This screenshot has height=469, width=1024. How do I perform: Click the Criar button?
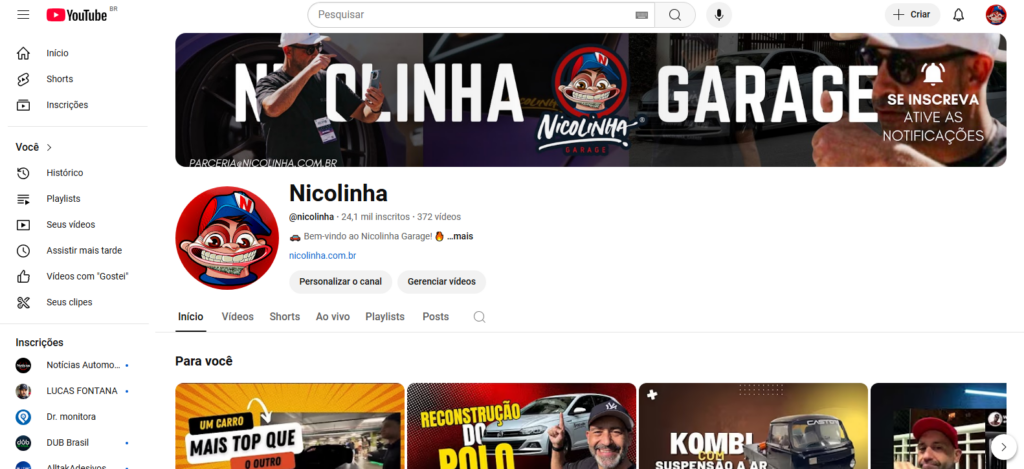point(912,14)
